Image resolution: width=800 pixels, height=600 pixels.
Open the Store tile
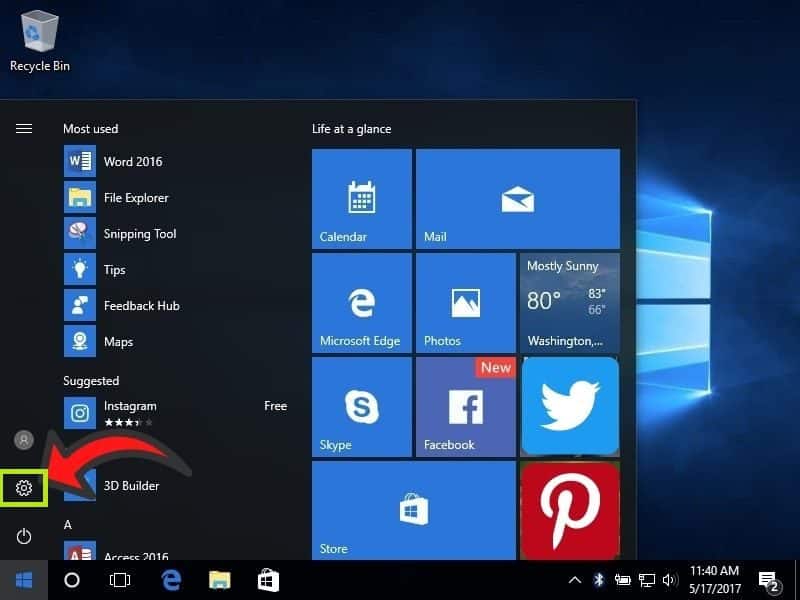[x=414, y=511]
